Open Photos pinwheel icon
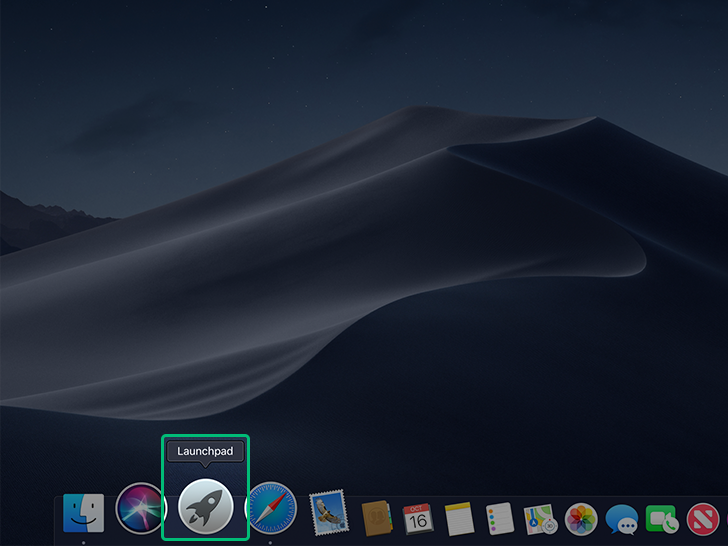The image size is (728, 546). pyautogui.click(x=581, y=519)
